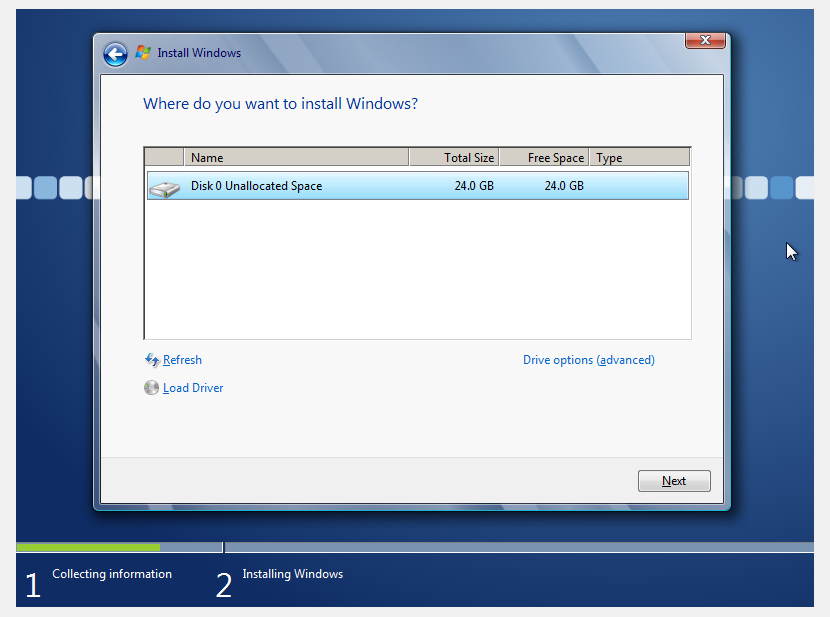Close the Install Windows dialog

pos(705,40)
